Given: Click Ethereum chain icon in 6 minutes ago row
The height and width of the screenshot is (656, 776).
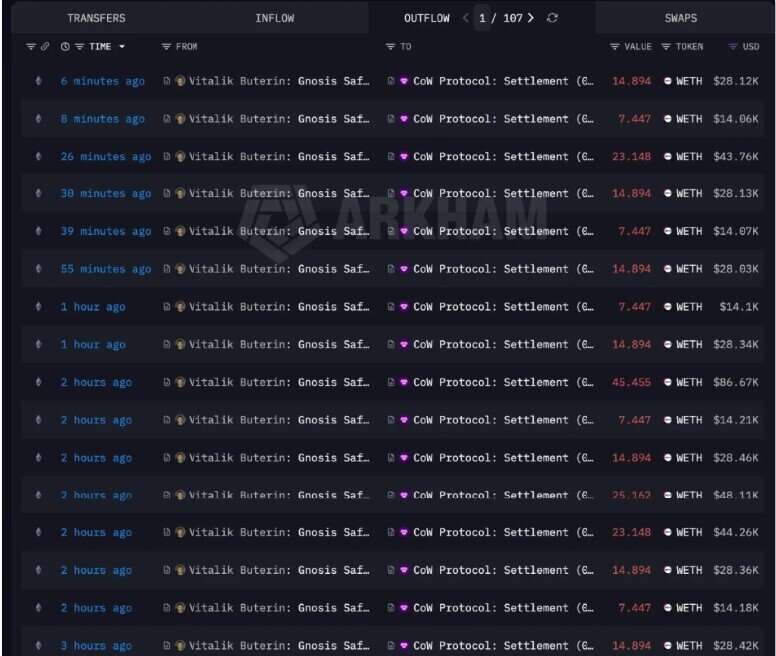Looking at the screenshot, I should point(39,81).
